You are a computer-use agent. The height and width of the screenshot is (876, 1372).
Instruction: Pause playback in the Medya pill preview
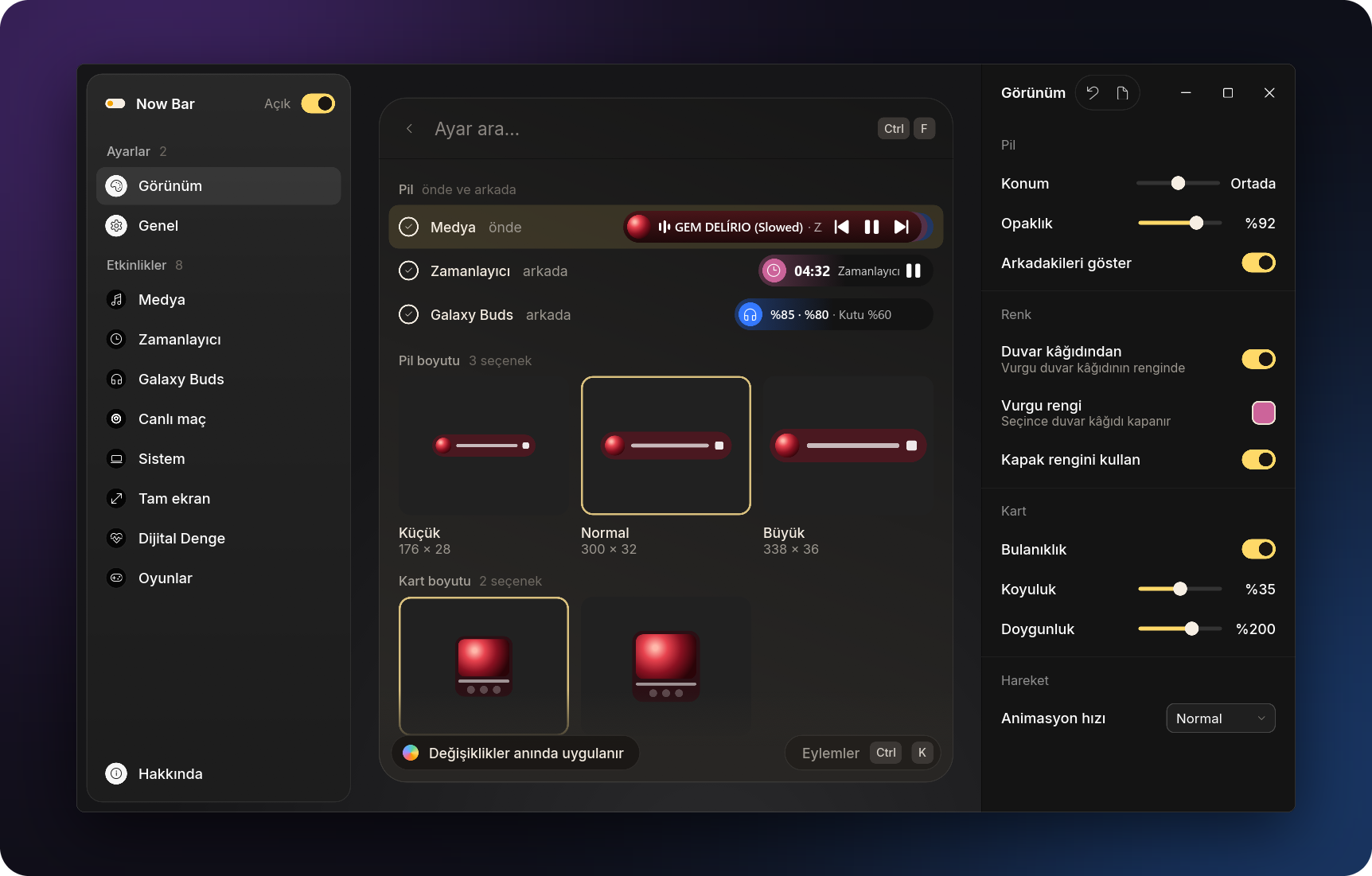pyautogui.click(x=871, y=227)
